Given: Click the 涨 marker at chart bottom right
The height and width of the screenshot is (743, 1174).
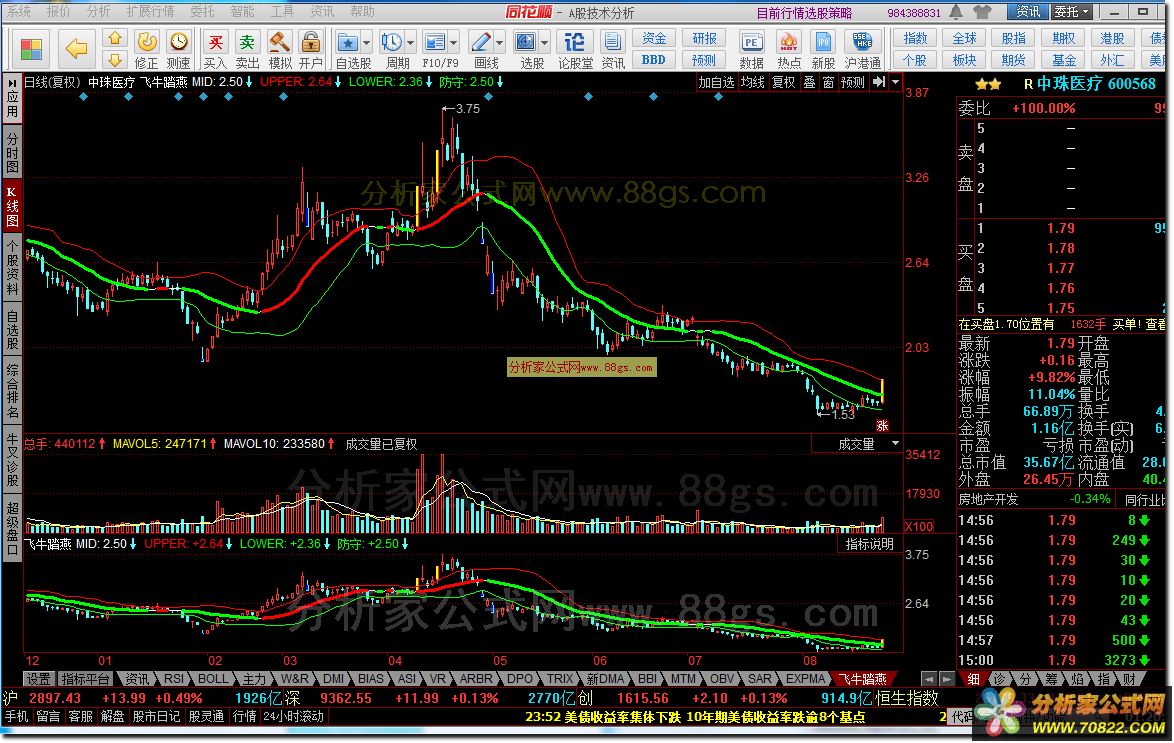Looking at the screenshot, I should (882, 425).
